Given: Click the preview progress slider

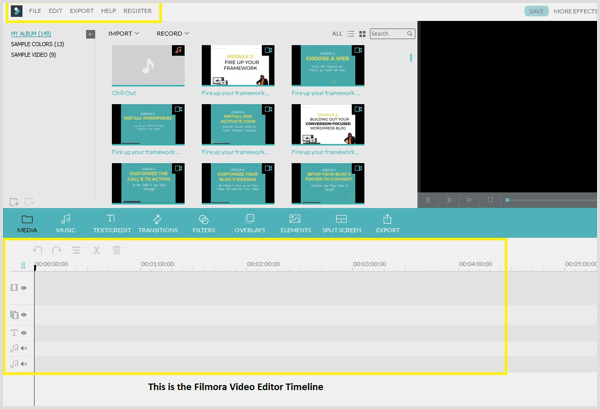Looking at the screenshot, I should point(551,200).
